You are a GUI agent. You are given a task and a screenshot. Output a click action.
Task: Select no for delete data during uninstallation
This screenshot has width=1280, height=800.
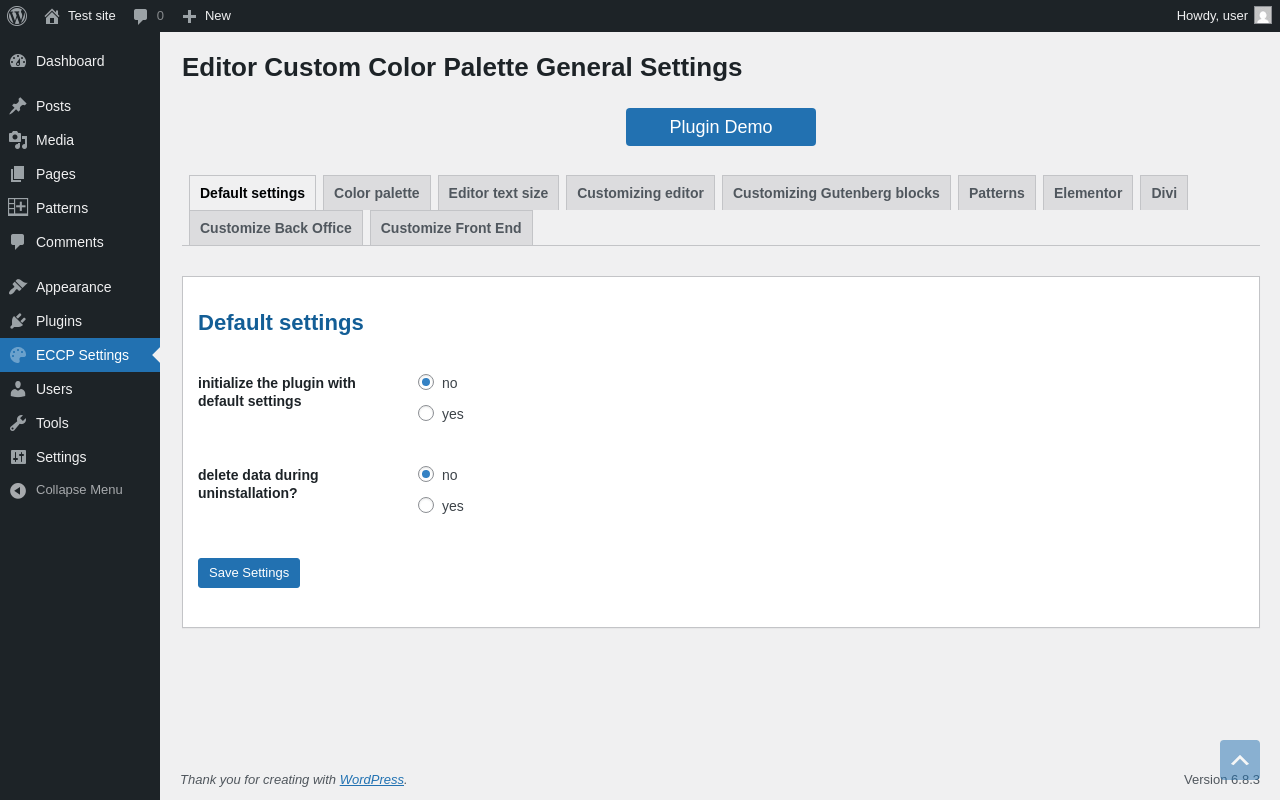[x=426, y=474]
